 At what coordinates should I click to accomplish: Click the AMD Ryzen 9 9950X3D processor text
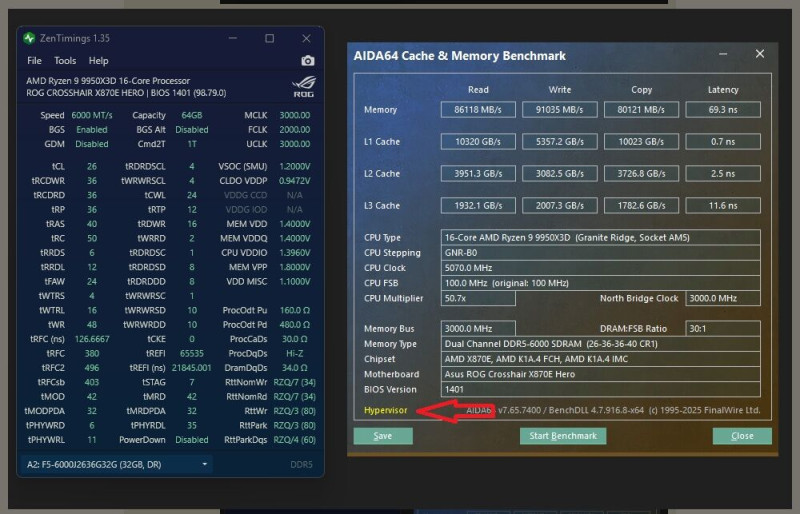[108, 81]
